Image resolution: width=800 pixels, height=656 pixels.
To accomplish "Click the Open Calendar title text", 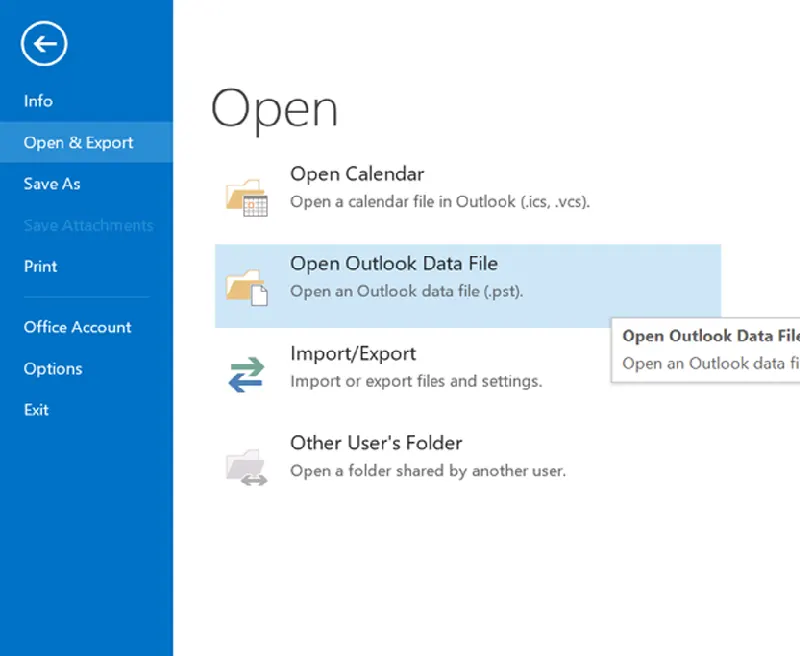I will coord(357,174).
